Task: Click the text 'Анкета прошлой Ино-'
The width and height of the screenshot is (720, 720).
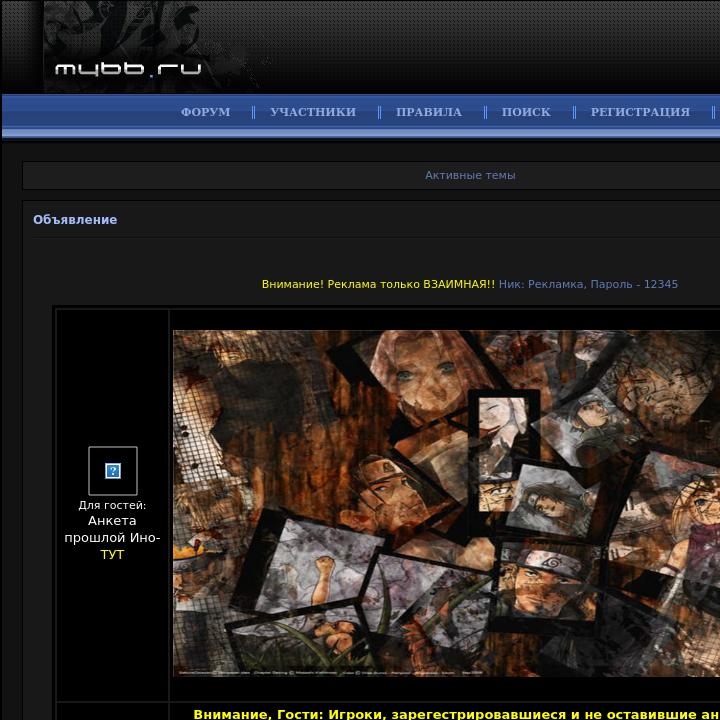Action: coord(112,529)
